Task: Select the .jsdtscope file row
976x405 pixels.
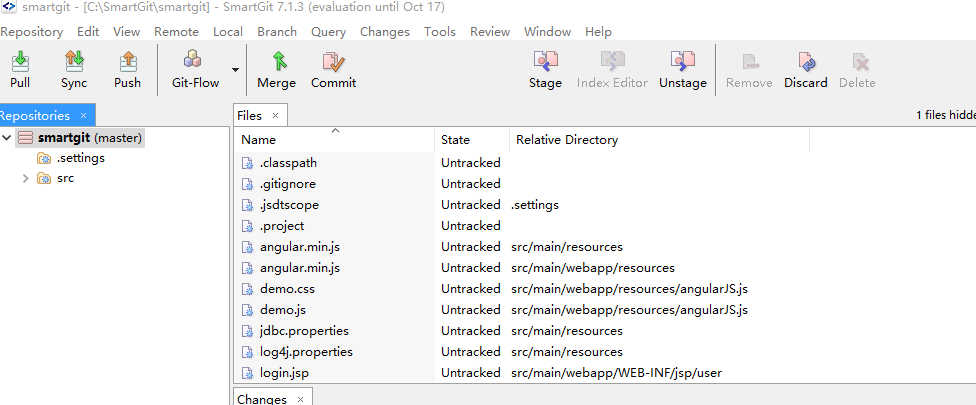Action: point(604,205)
